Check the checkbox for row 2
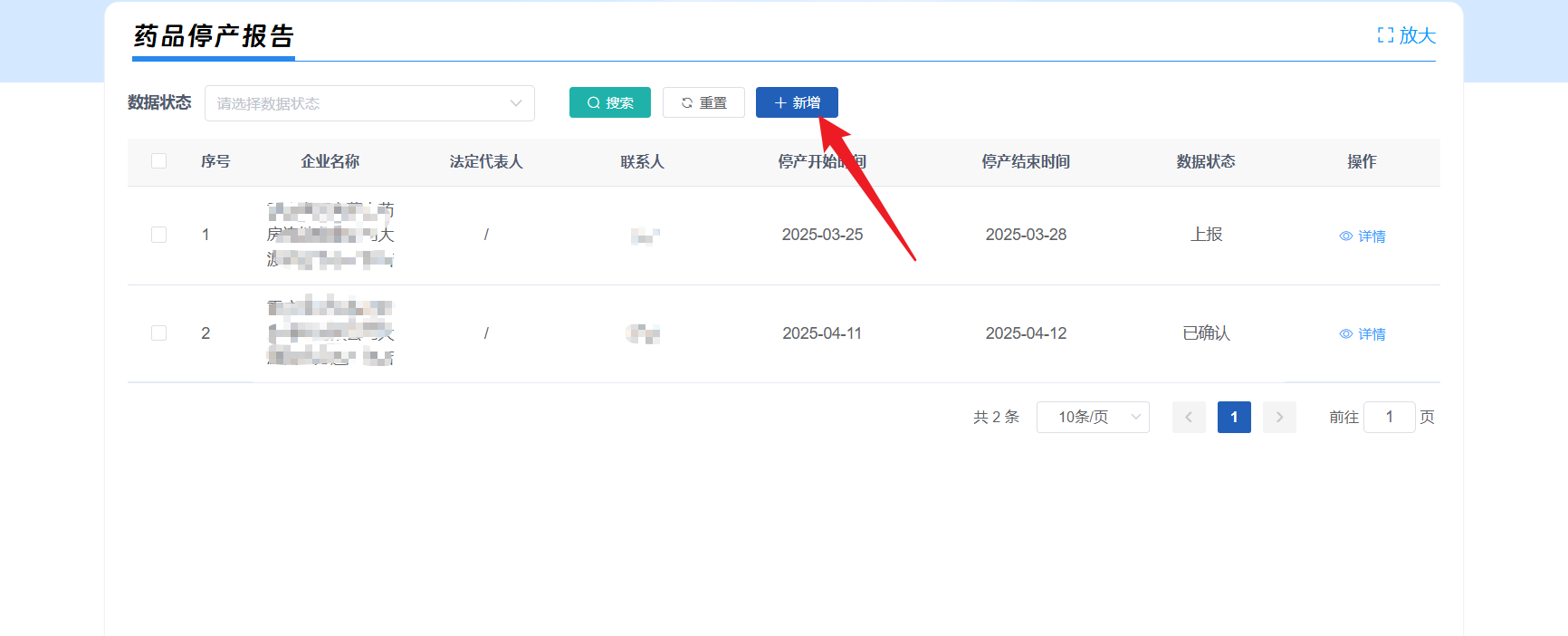The width and height of the screenshot is (1568, 636). coord(158,332)
